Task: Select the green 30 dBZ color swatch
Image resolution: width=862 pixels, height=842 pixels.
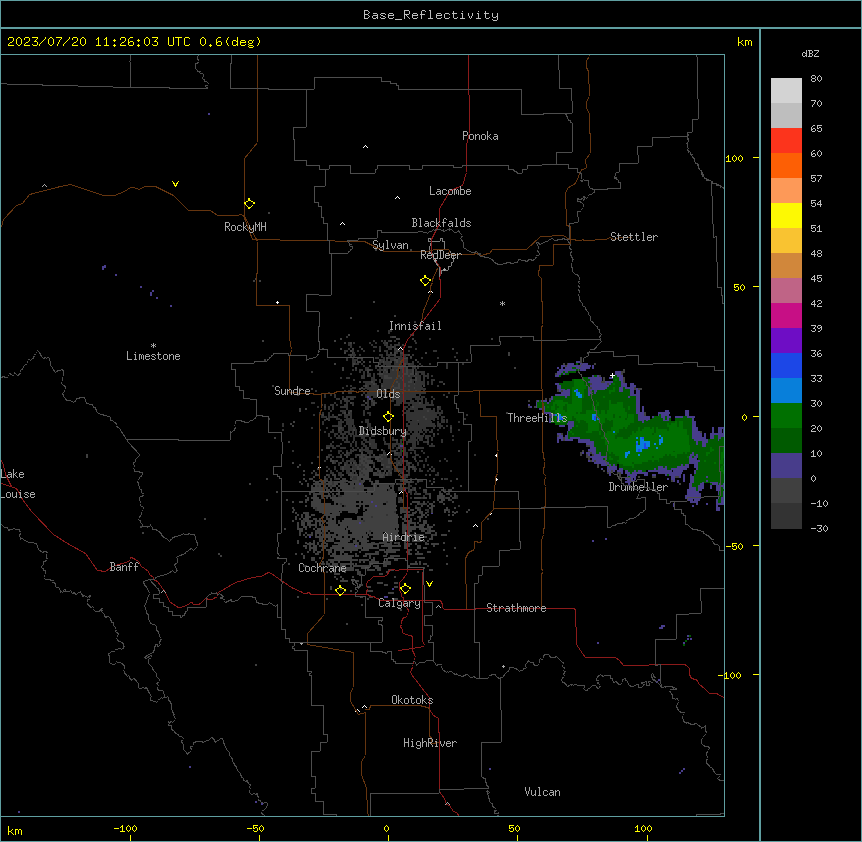Action: (786, 416)
